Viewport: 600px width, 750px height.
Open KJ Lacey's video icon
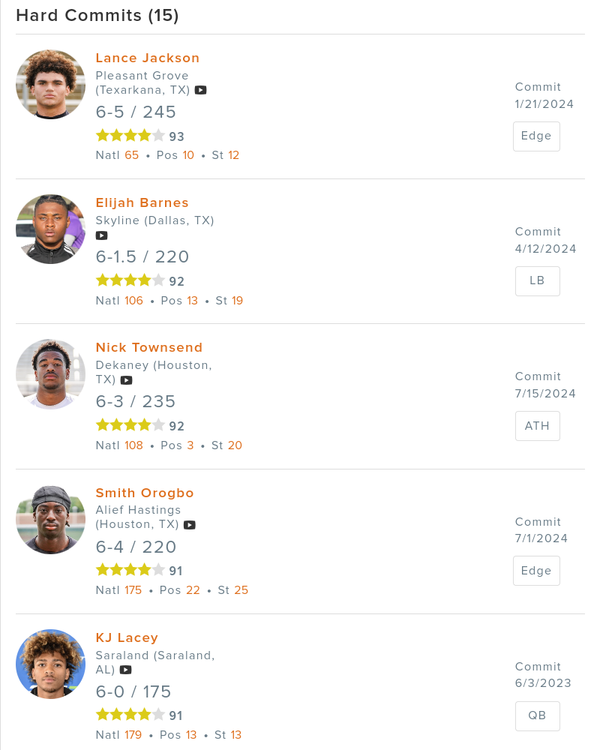coord(126,670)
